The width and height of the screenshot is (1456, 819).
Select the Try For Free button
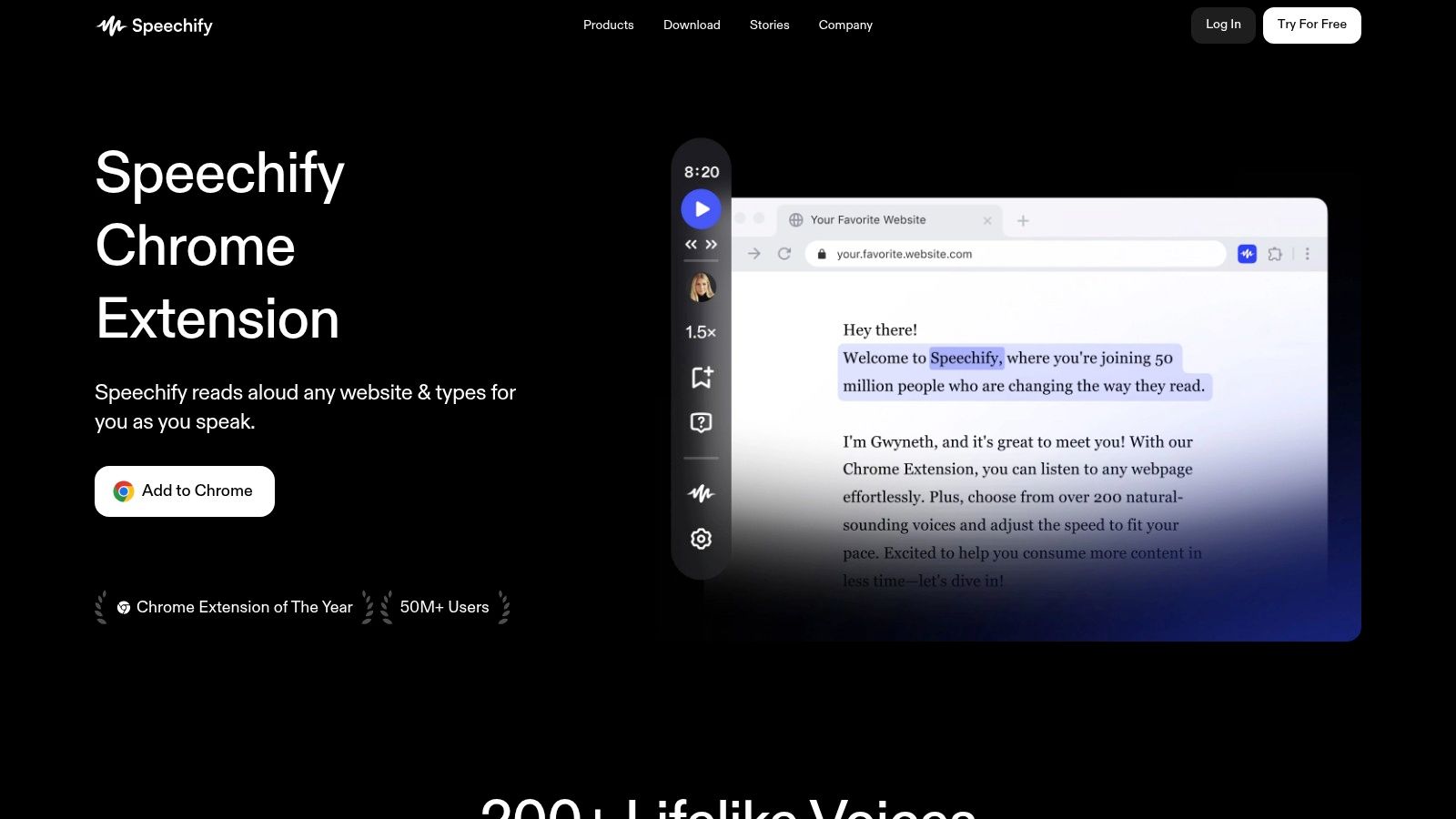click(1311, 25)
